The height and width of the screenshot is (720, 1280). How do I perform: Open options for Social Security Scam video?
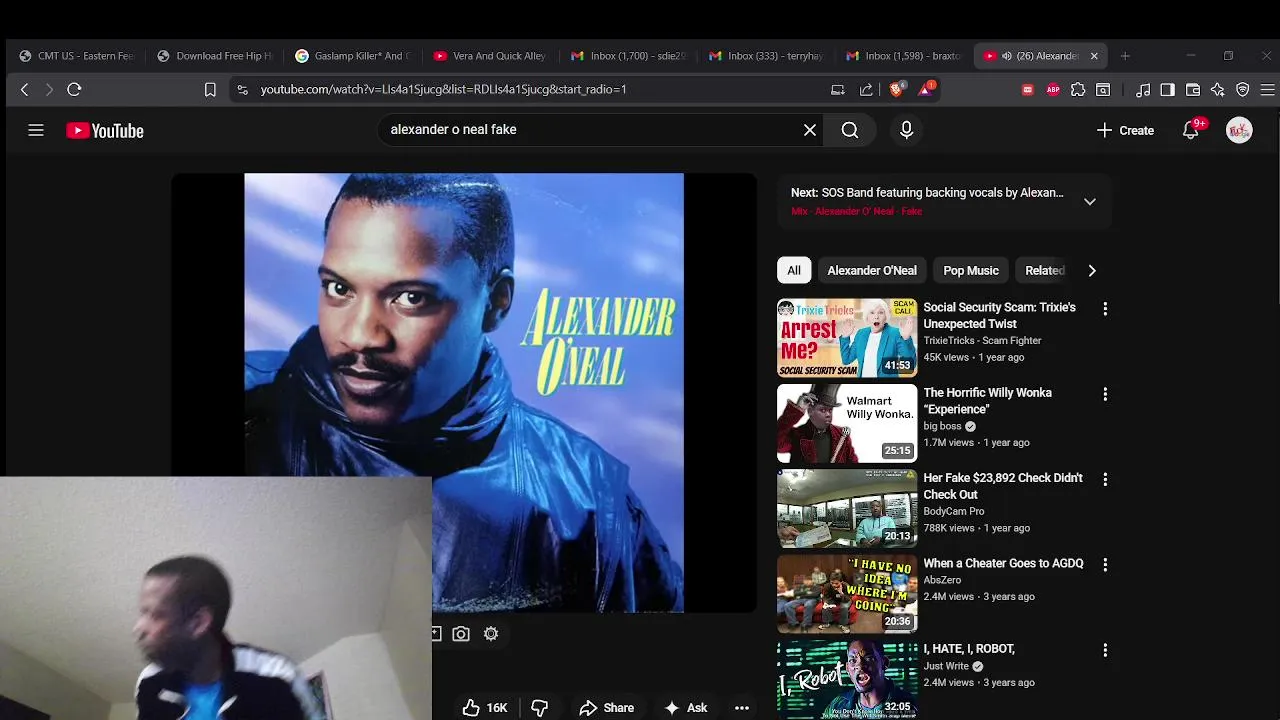click(x=1105, y=309)
